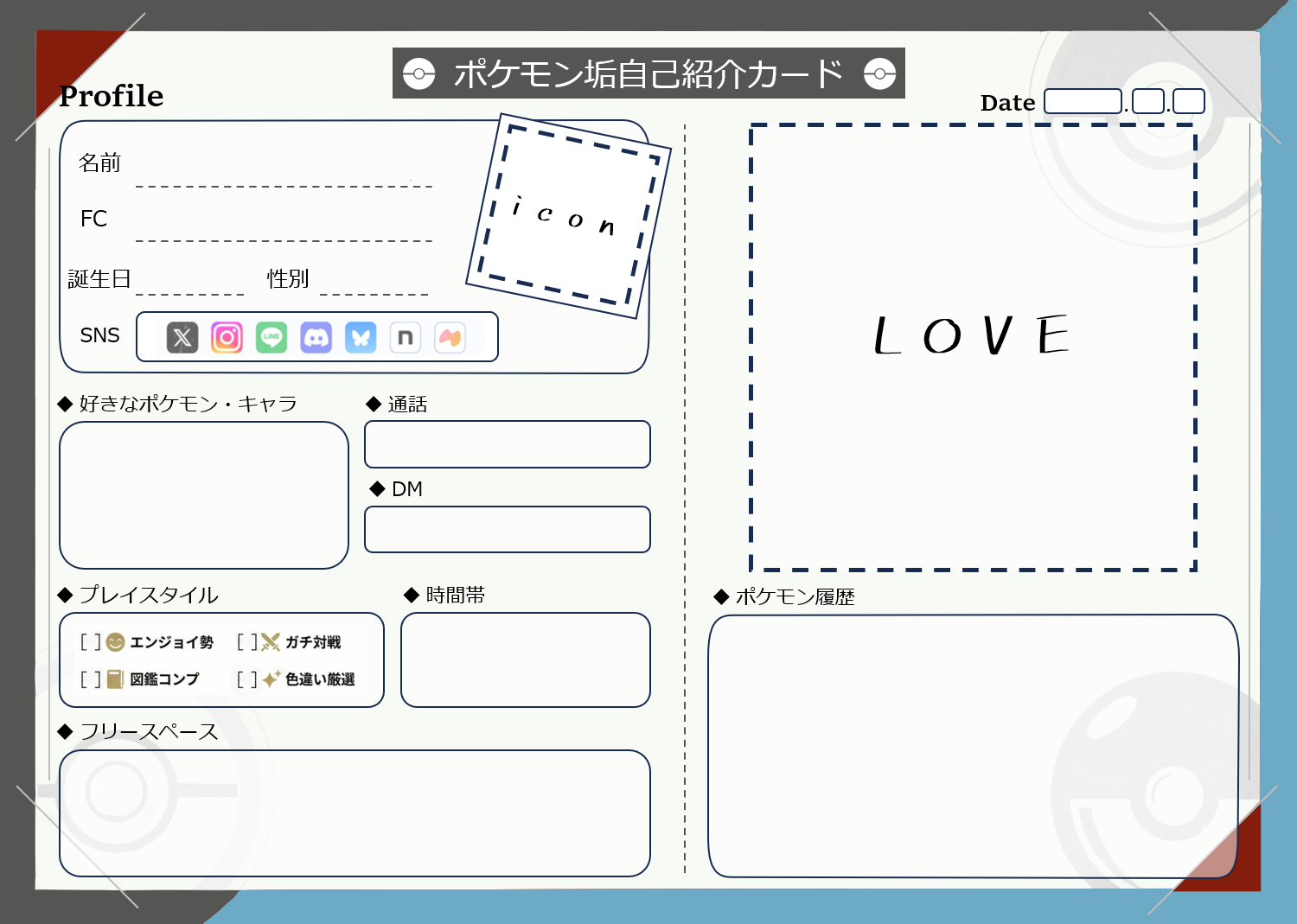The height and width of the screenshot is (924, 1297).
Task: Open the Discord icon
Action: (316, 337)
